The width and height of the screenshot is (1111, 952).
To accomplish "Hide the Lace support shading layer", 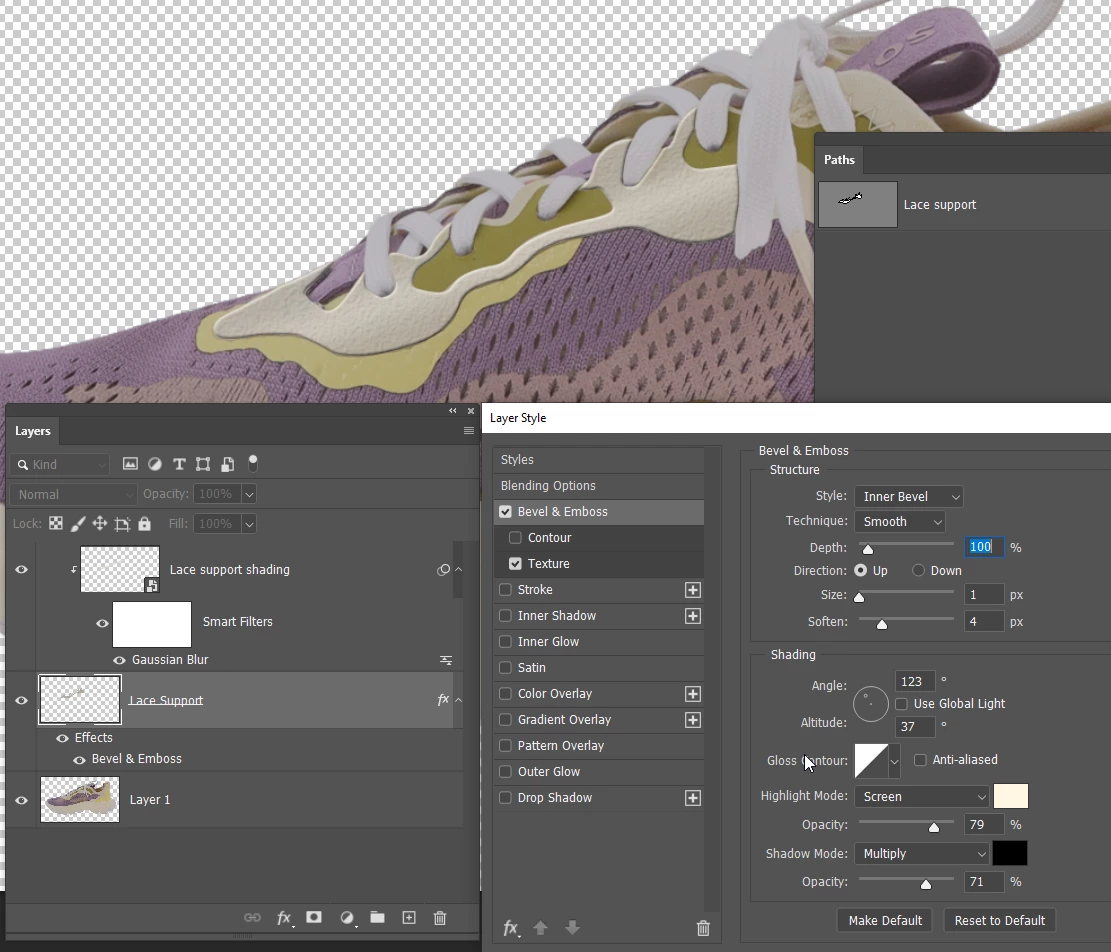I will (21, 570).
